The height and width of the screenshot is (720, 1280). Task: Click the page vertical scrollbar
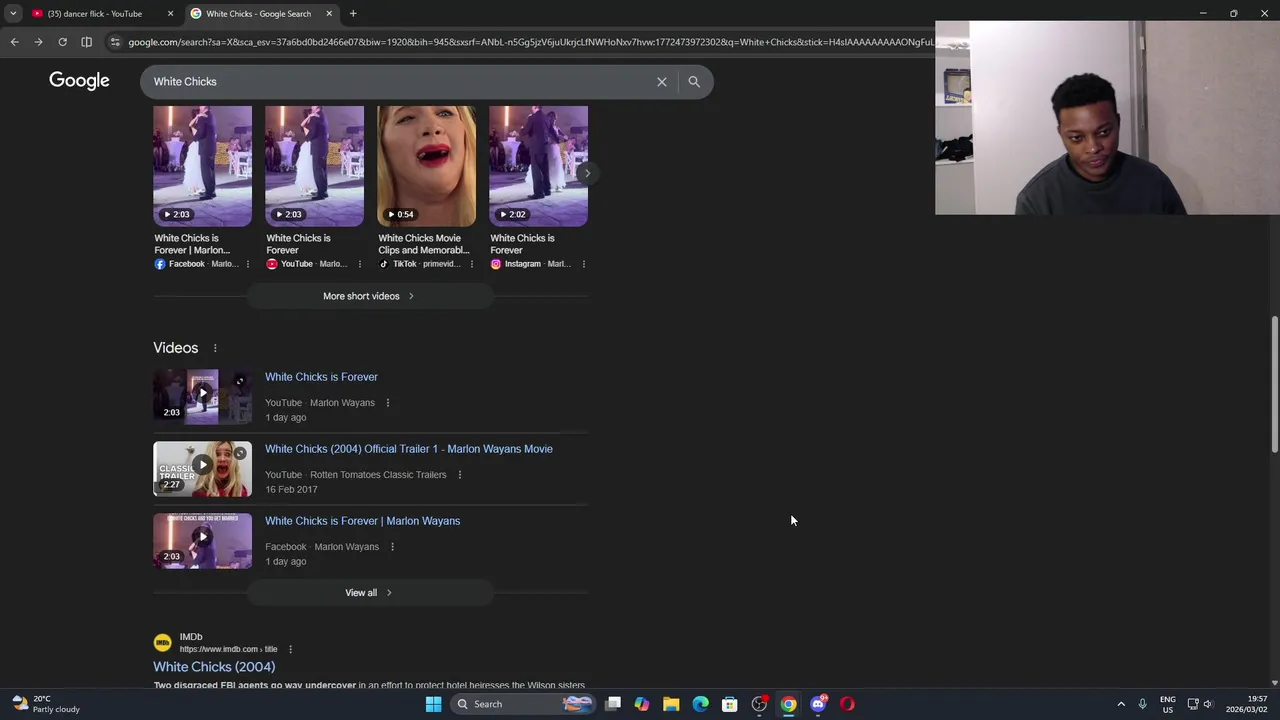(1274, 384)
